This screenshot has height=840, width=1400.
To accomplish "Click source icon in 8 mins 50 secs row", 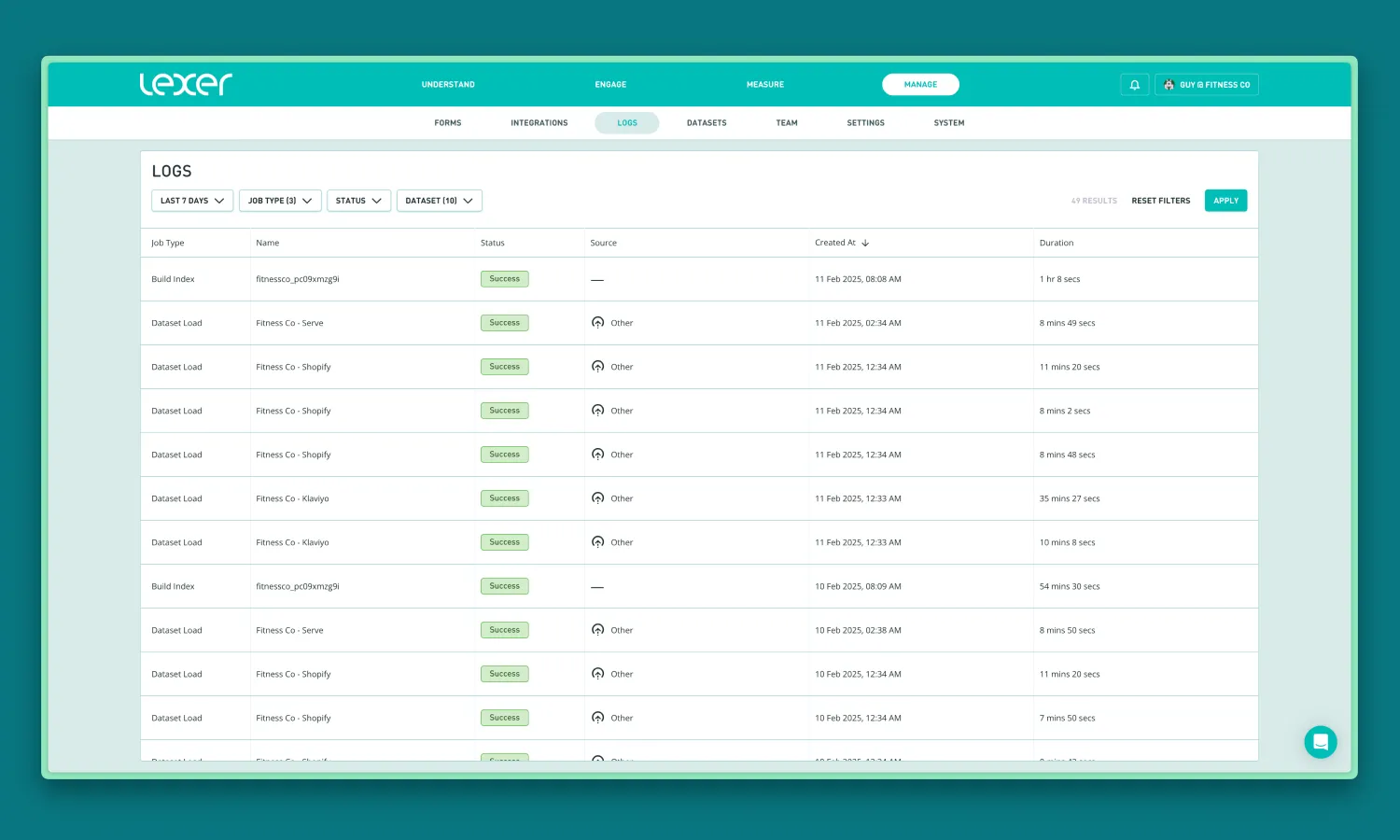I will point(598,630).
